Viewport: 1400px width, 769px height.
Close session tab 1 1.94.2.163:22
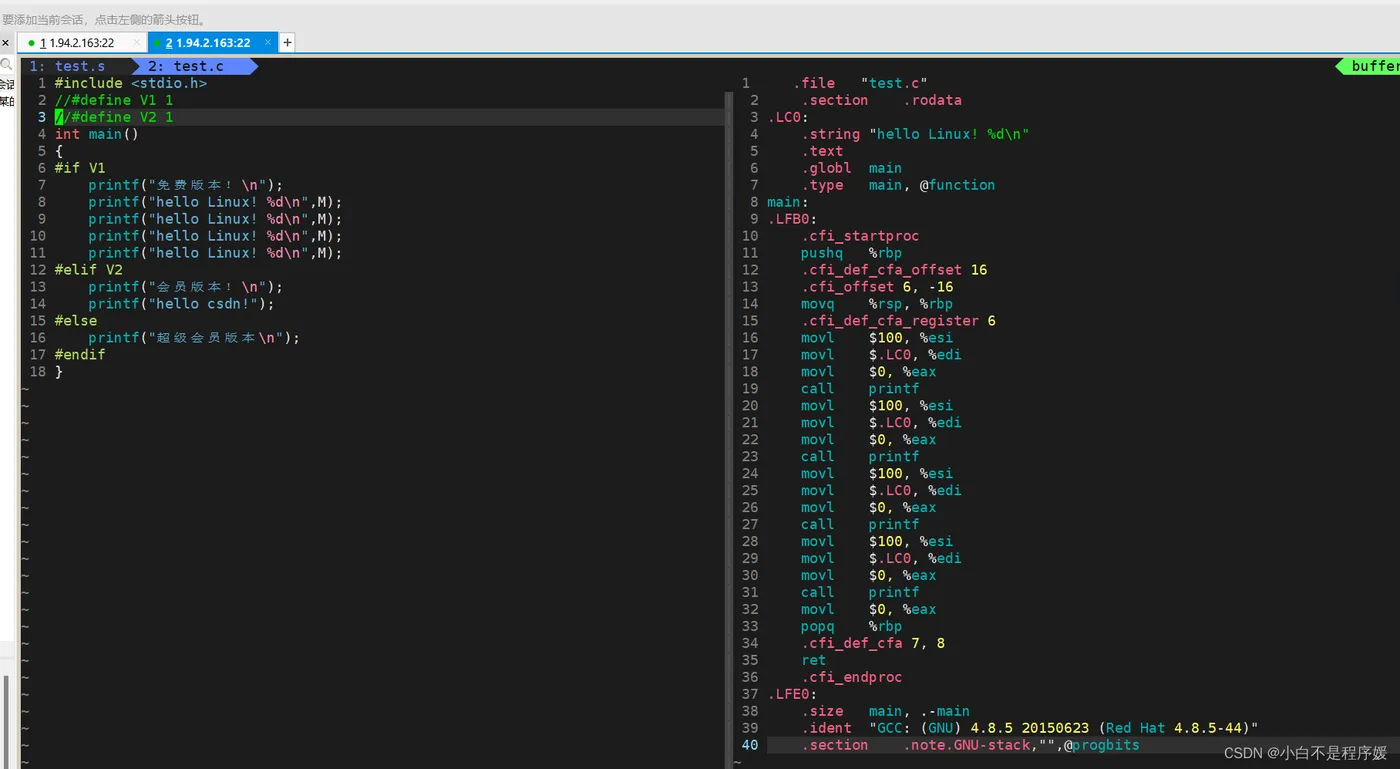pyautogui.click(x=137, y=43)
